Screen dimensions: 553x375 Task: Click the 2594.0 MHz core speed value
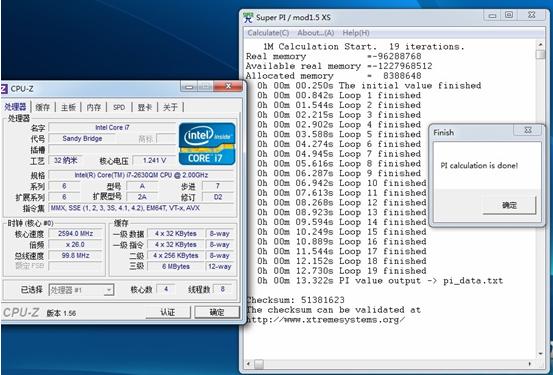click(x=75, y=234)
